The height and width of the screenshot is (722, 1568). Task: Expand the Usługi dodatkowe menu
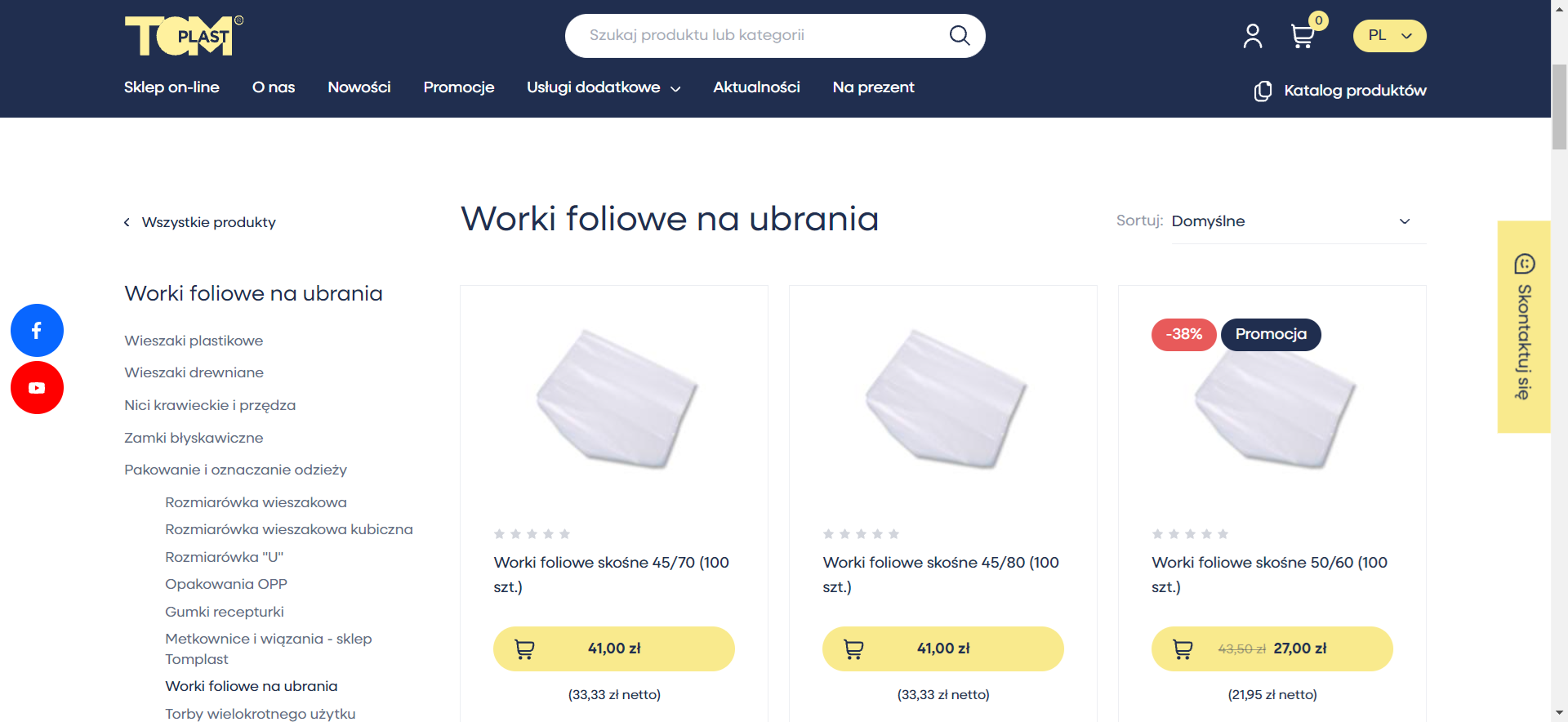(603, 87)
